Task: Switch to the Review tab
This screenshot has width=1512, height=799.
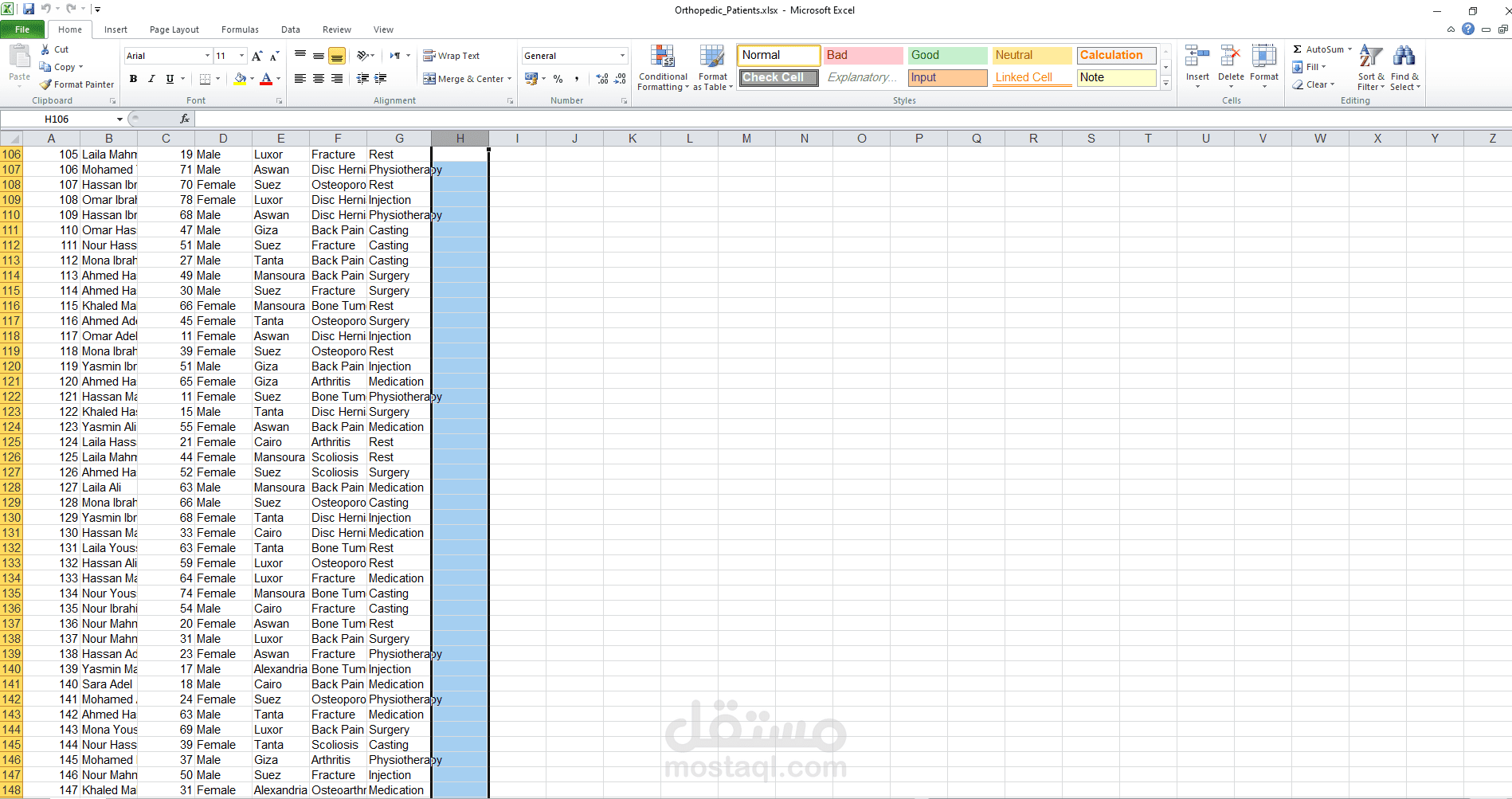Action: [337, 29]
